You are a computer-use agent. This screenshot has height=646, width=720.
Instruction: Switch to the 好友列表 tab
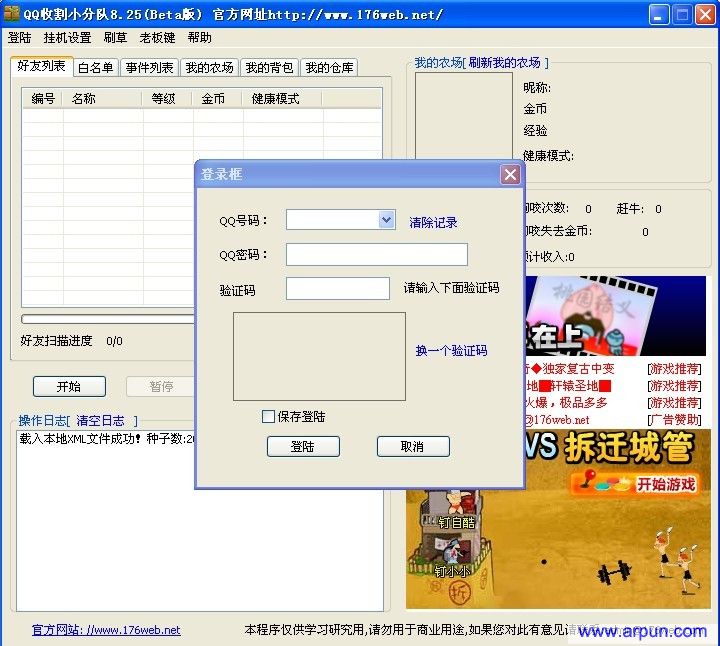tap(41, 66)
